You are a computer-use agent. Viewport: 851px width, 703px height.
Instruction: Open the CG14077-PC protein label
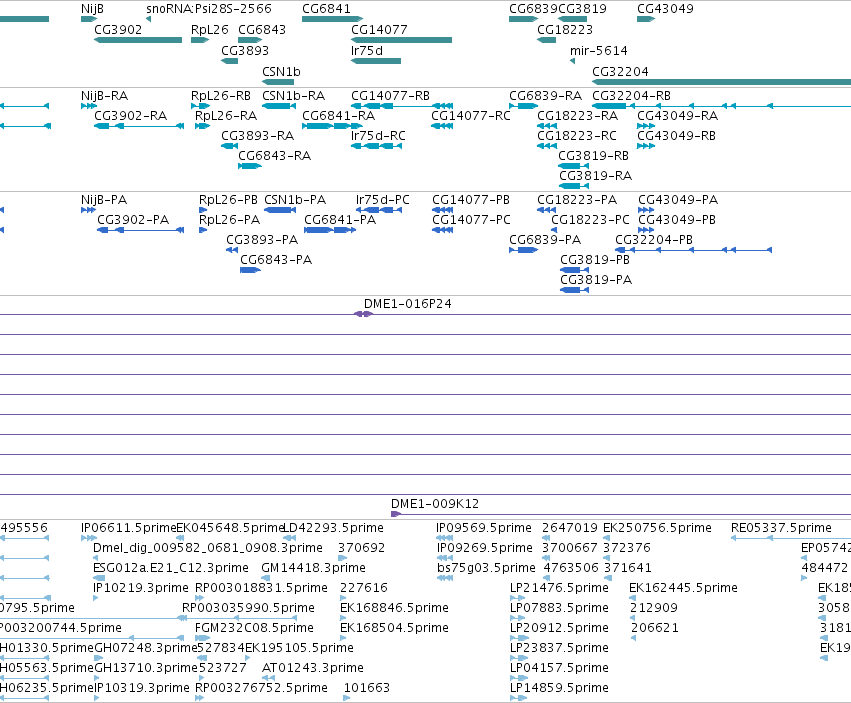(471, 220)
